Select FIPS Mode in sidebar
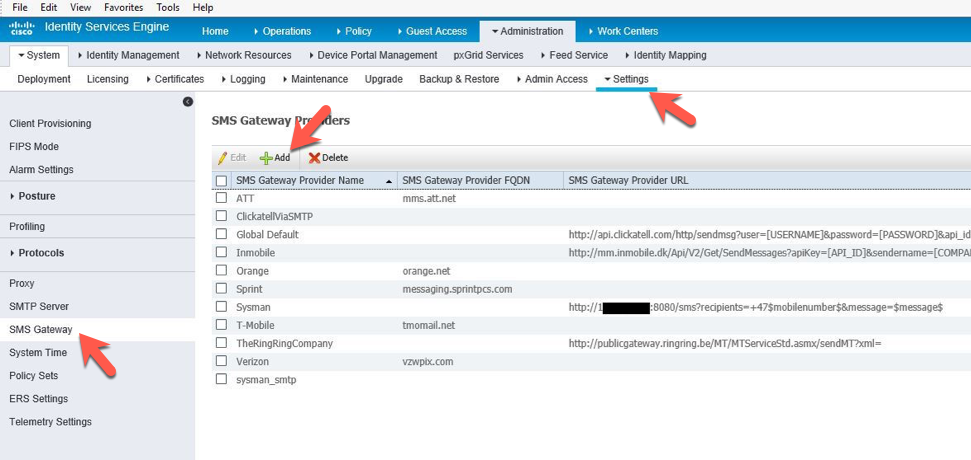971x460 pixels. tap(34, 147)
